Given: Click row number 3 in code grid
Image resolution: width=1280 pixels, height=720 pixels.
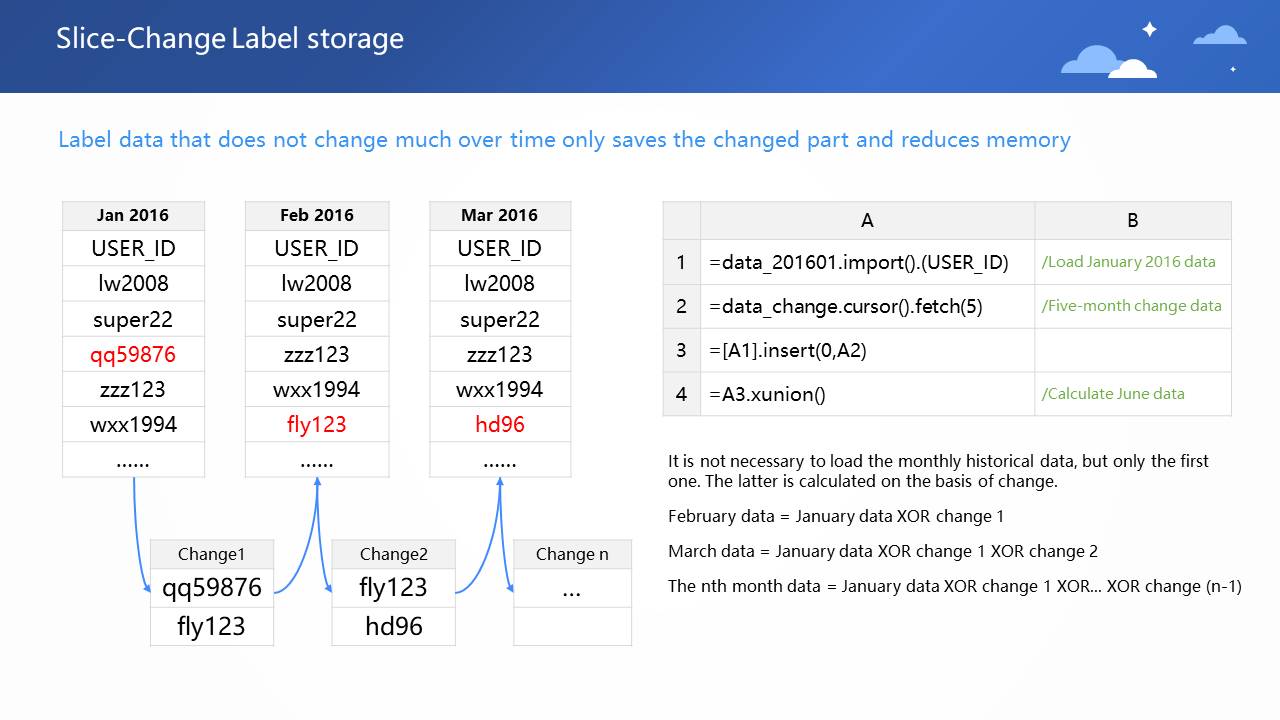Looking at the screenshot, I should pos(681,350).
